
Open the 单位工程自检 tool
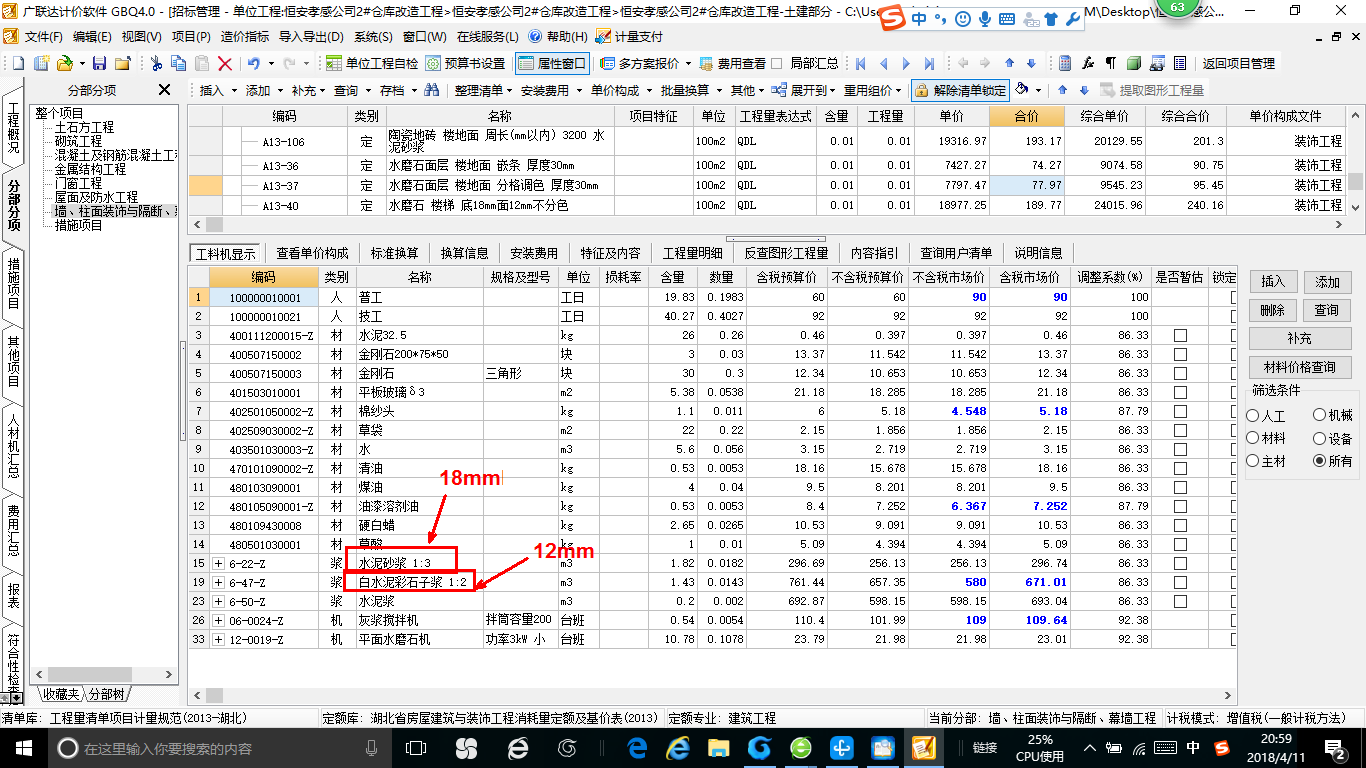click(x=372, y=63)
